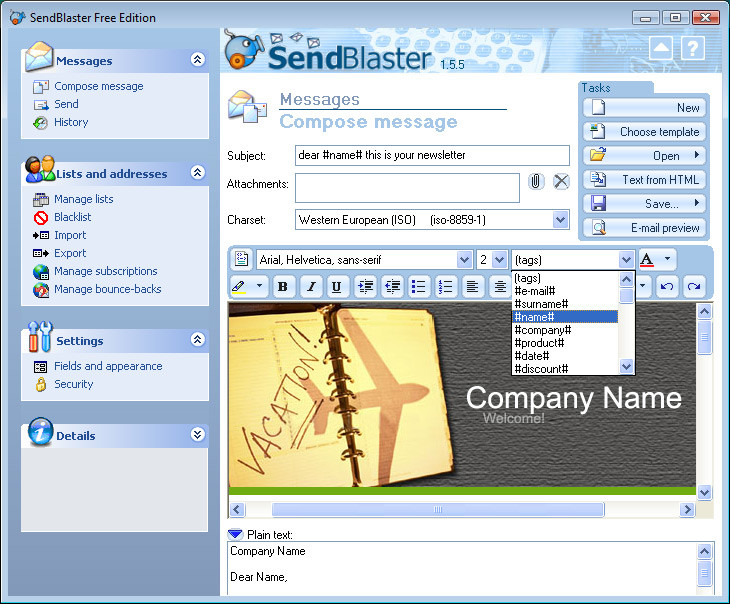
Task: Toggle underline formatting
Action: click(x=336, y=287)
